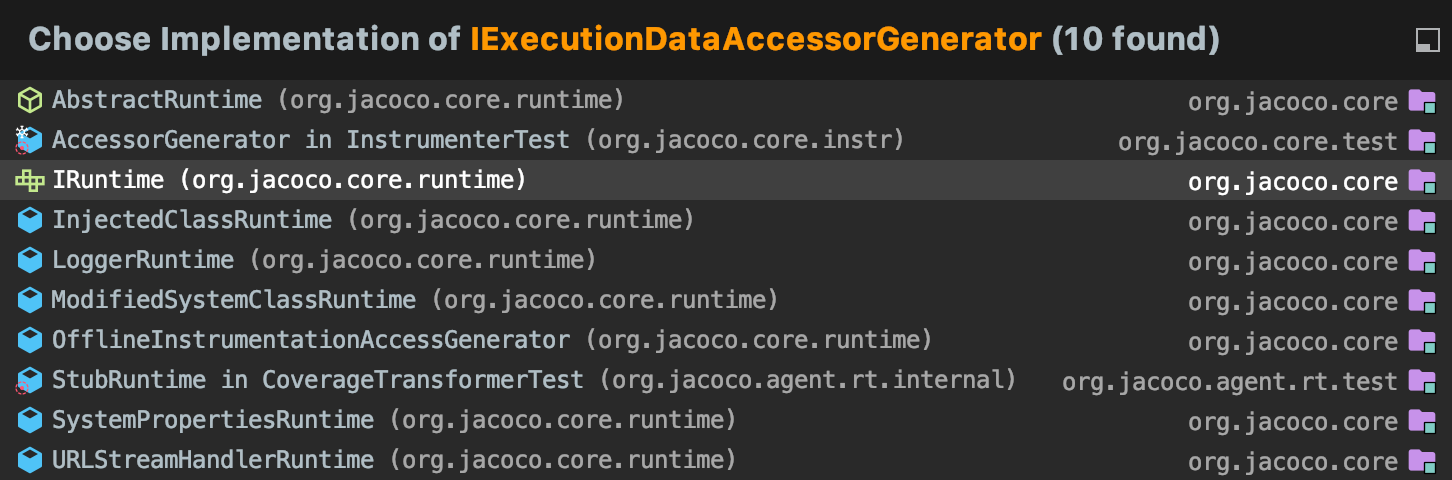Pick SystemPropertiesRuntime implementation
The width and height of the screenshot is (1452, 480).
click(212, 420)
